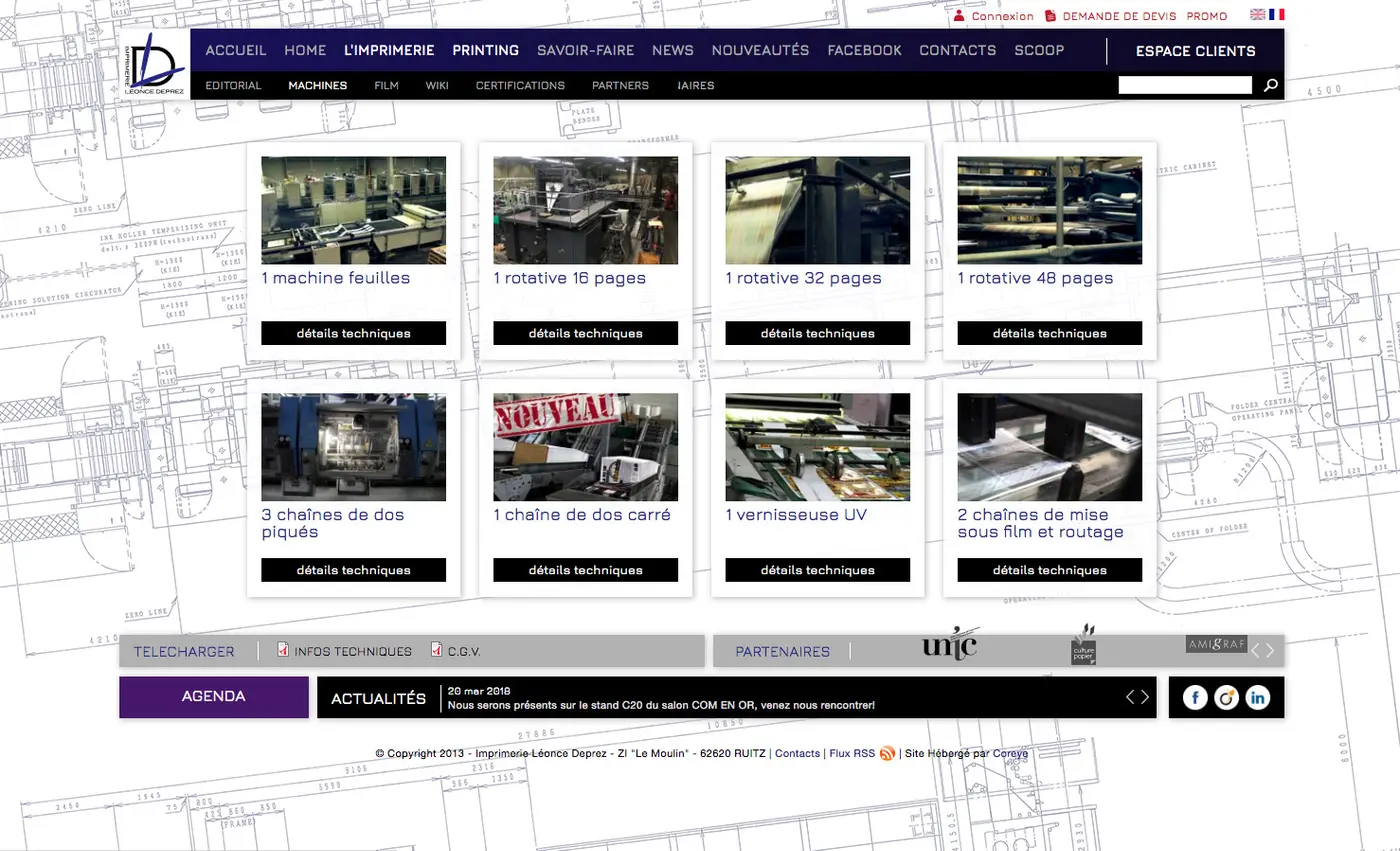Open the chaînes de dos piqués thumbnail
Image resolution: width=1400 pixels, height=851 pixels.
coord(354,447)
